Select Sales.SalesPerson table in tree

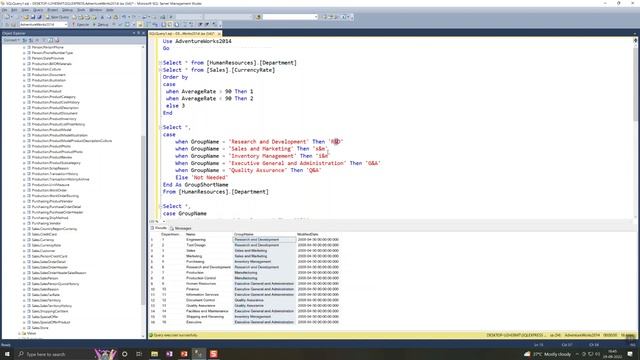pos(45,278)
